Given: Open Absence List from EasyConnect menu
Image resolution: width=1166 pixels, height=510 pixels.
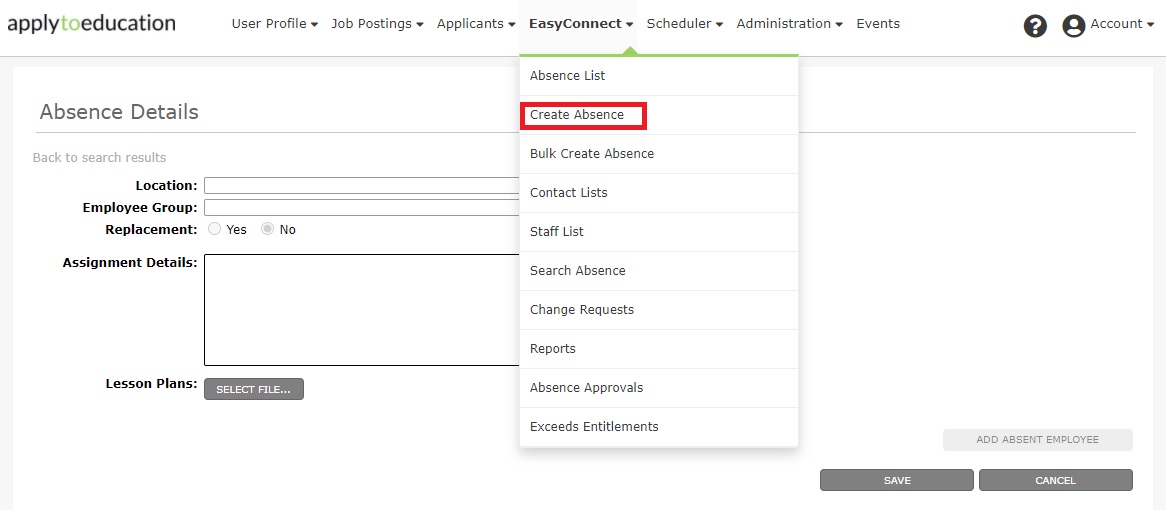Looking at the screenshot, I should pos(567,76).
